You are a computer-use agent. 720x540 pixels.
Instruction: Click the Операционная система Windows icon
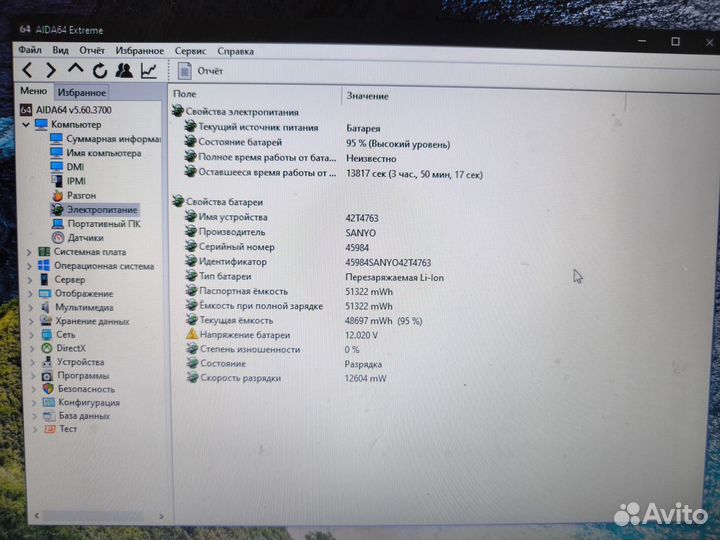pyautogui.click(x=44, y=265)
